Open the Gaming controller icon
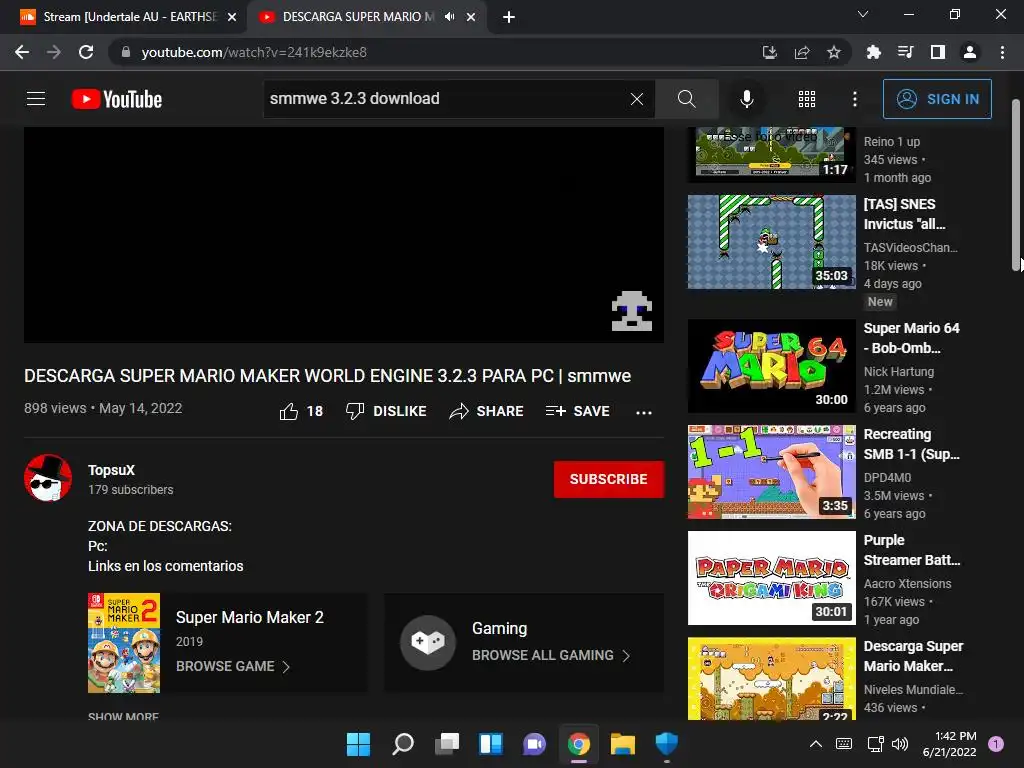Image resolution: width=1024 pixels, height=768 pixels. click(x=428, y=643)
